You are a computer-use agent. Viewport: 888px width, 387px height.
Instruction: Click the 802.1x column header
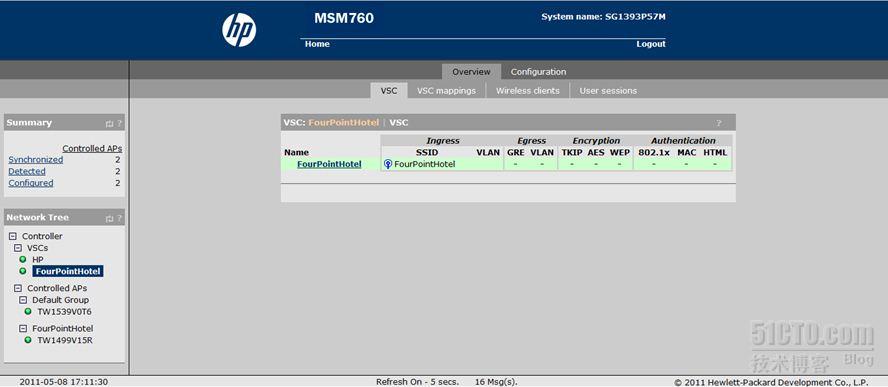[x=653, y=152]
